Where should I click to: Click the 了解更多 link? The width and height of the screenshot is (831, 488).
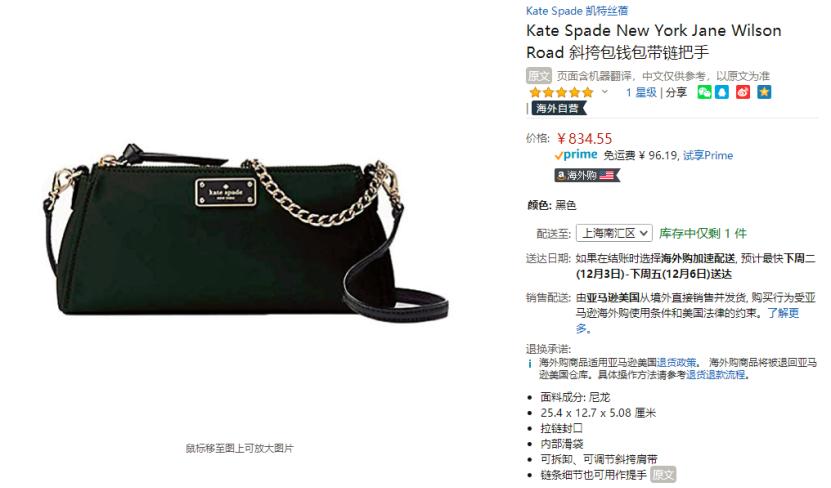coord(783,313)
